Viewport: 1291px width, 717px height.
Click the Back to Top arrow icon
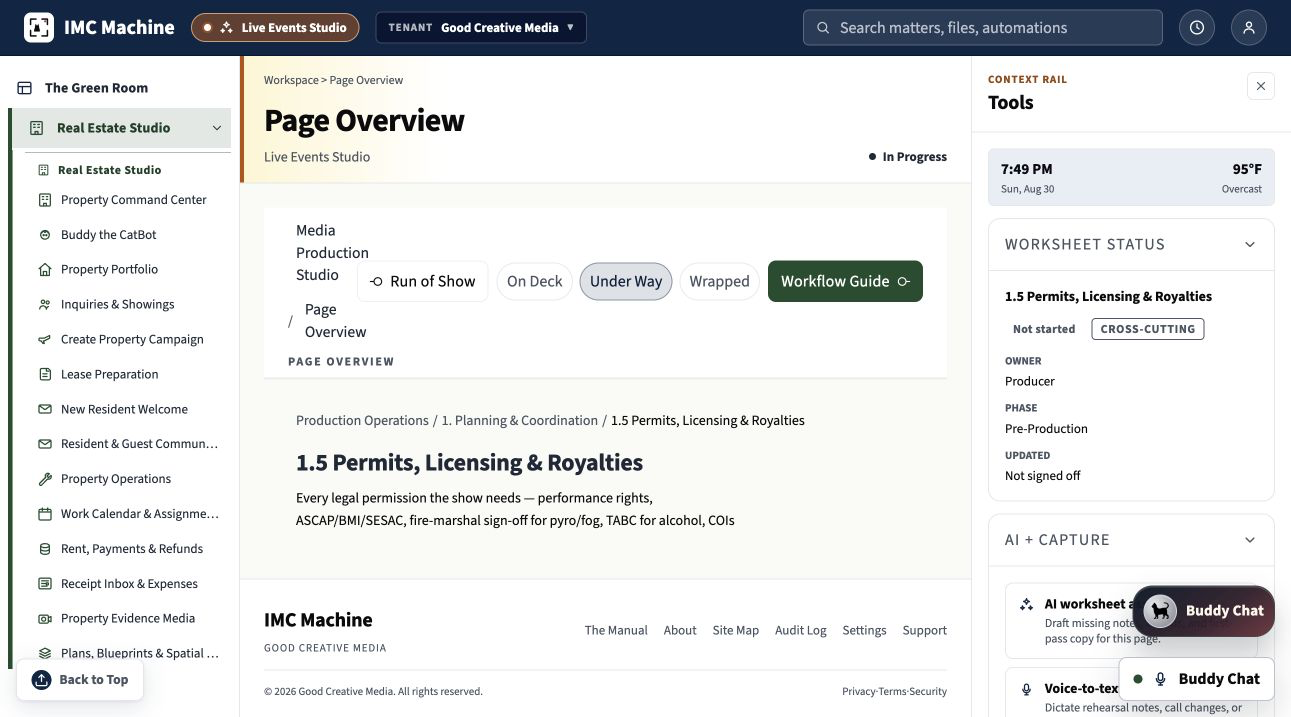coord(41,680)
